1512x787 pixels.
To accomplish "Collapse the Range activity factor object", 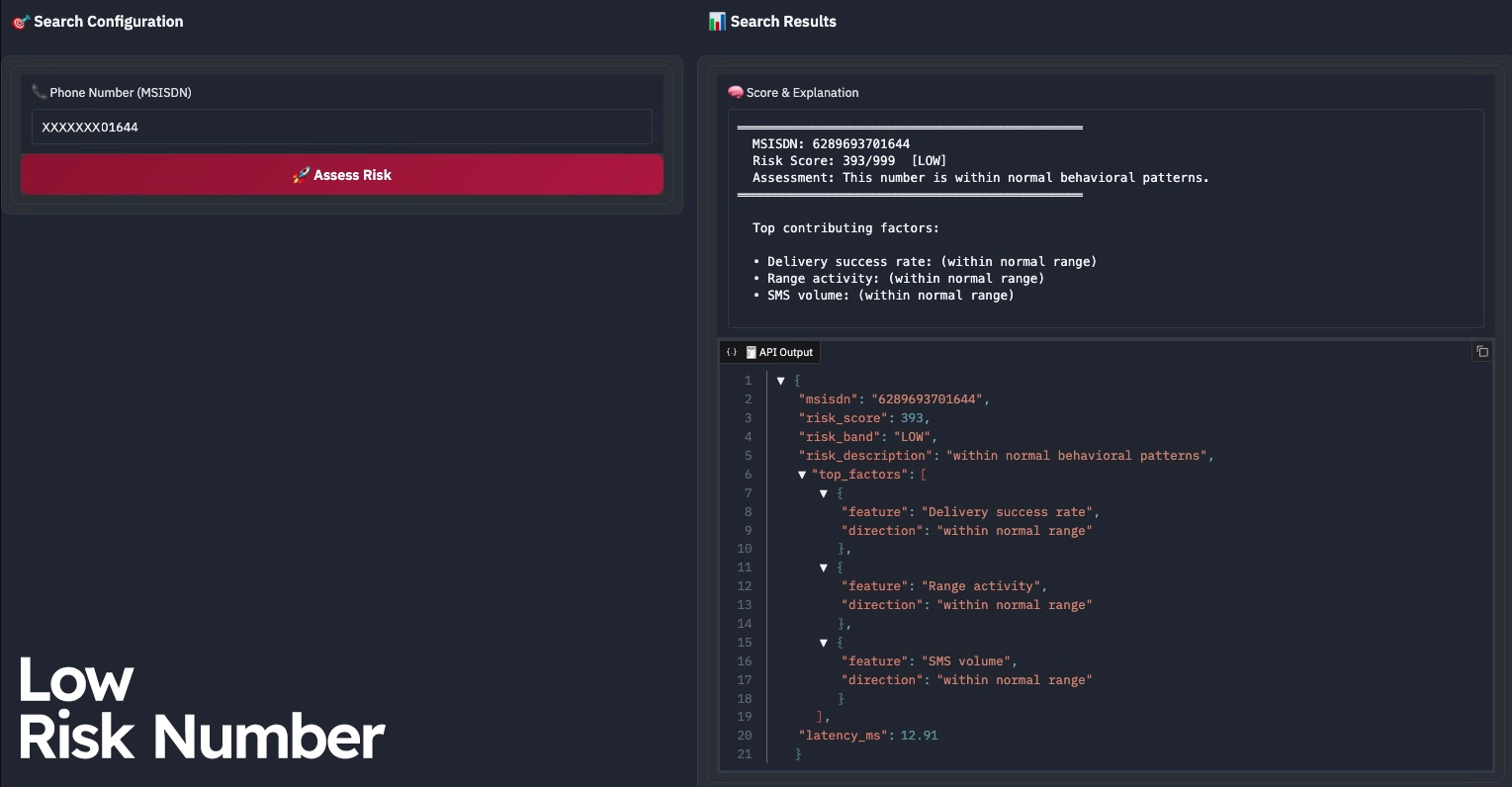I will coord(824,568).
